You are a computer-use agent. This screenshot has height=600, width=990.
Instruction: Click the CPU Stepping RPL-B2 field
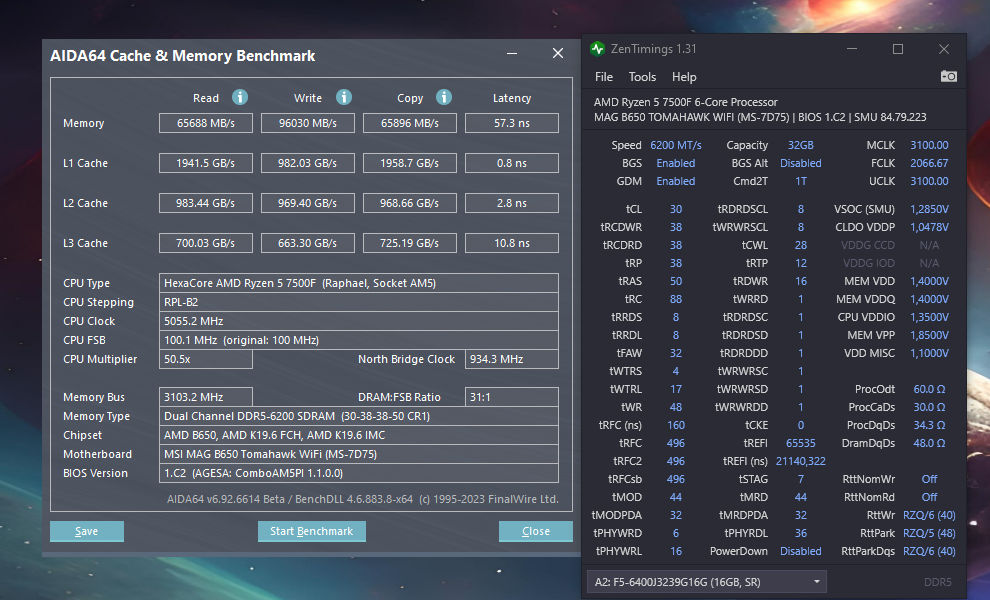point(359,302)
